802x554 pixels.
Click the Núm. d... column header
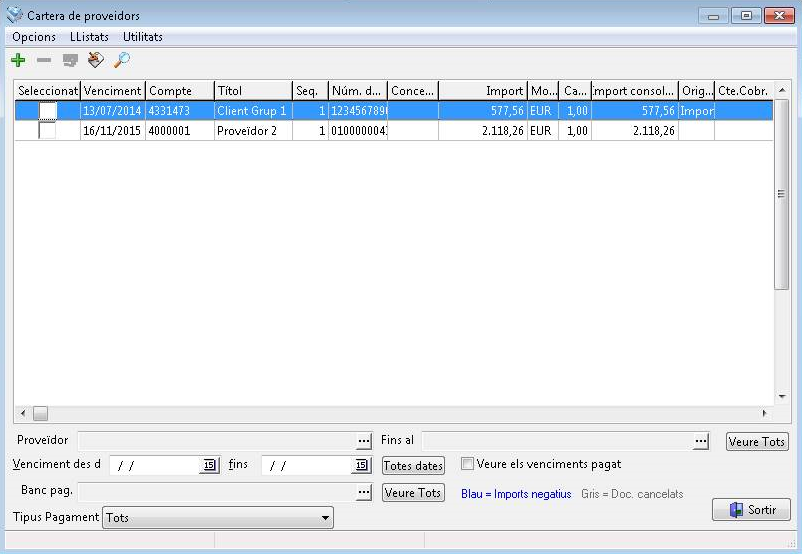click(358, 91)
